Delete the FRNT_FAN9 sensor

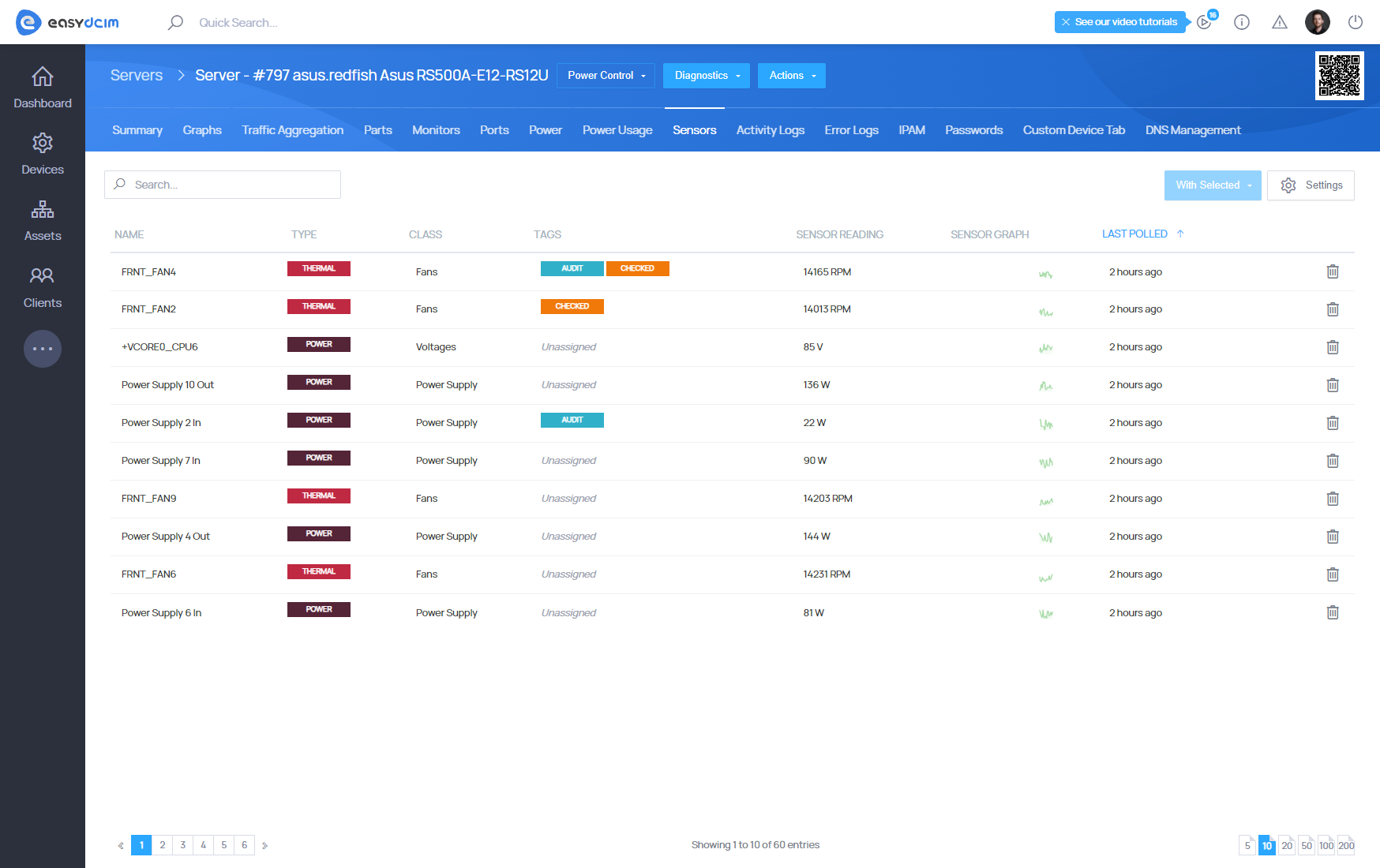click(x=1333, y=499)
